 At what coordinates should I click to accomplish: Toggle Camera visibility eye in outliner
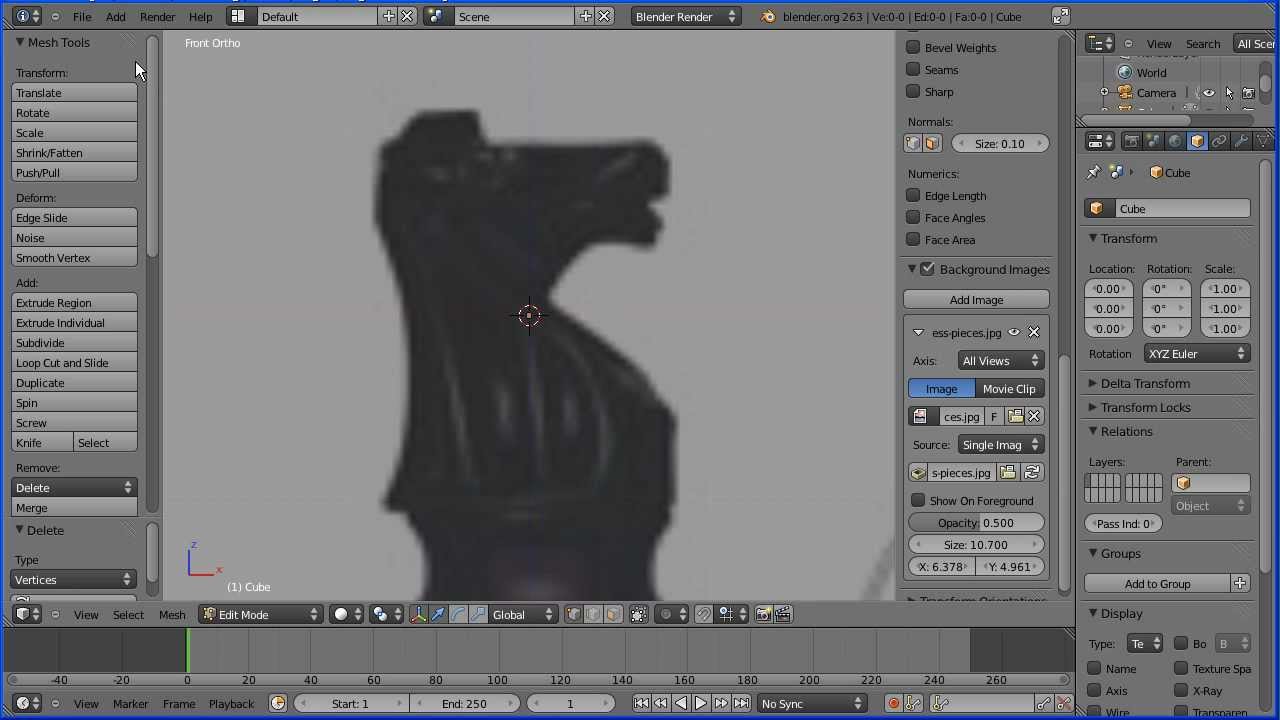[1209, 92]
